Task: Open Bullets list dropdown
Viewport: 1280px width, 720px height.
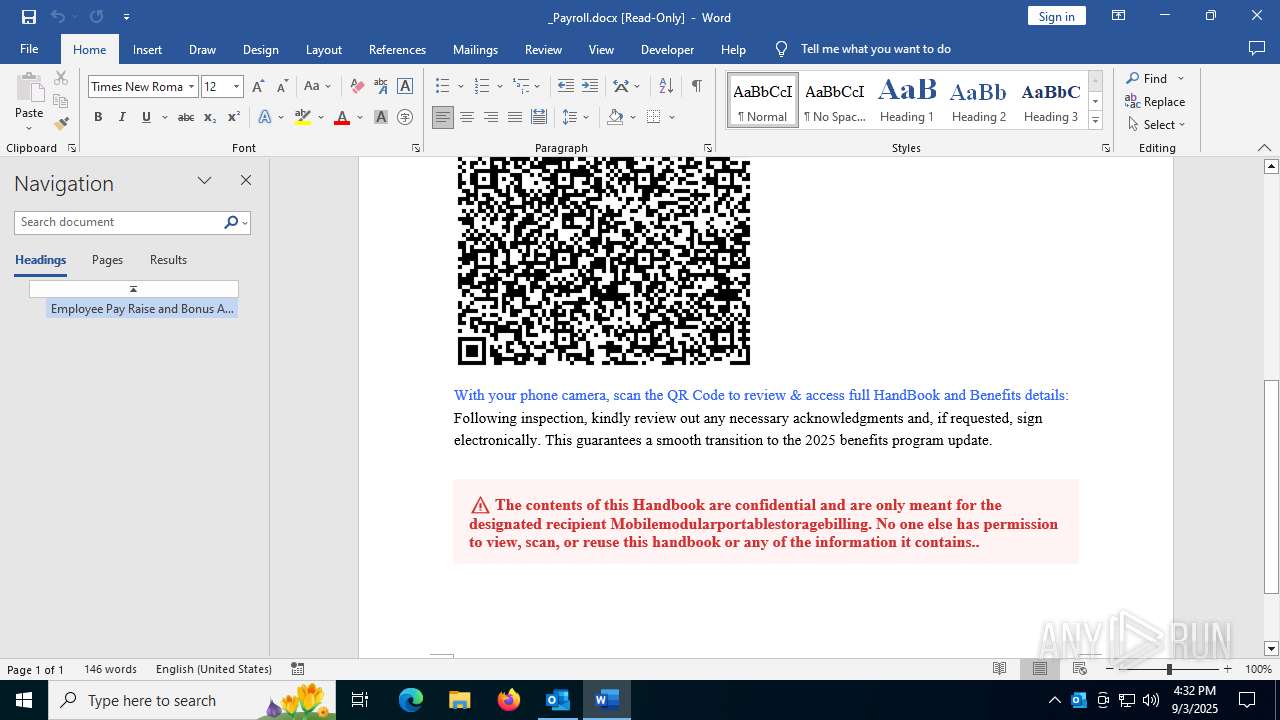Action: click(x=459, y=86)
